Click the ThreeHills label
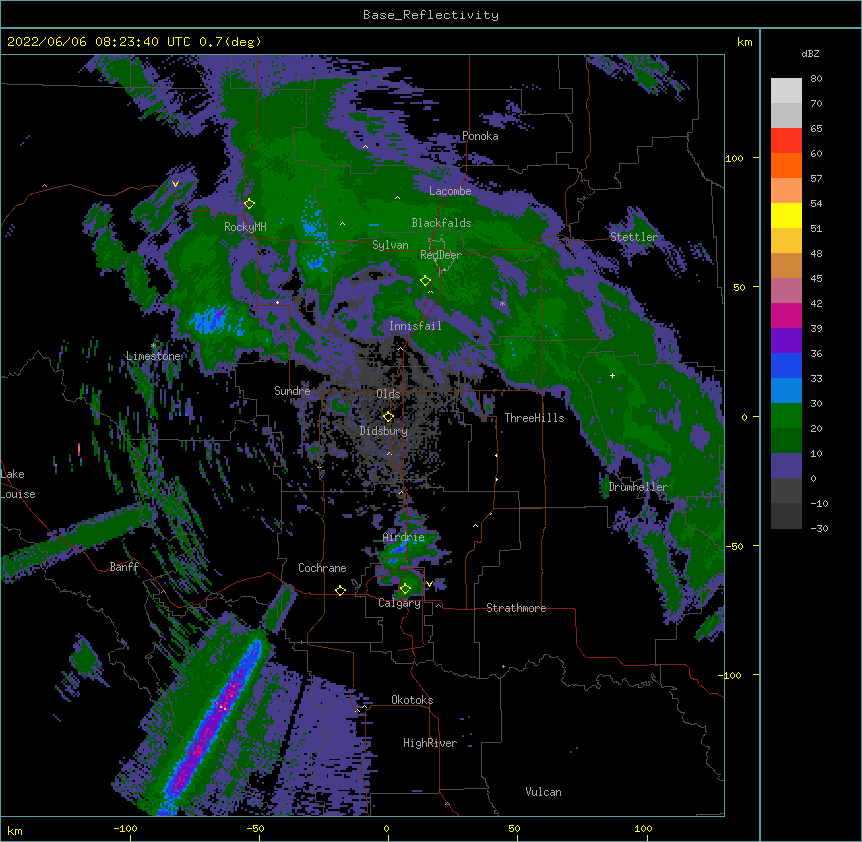The height and width of the screenshot is (842, 862). point(534,418)
